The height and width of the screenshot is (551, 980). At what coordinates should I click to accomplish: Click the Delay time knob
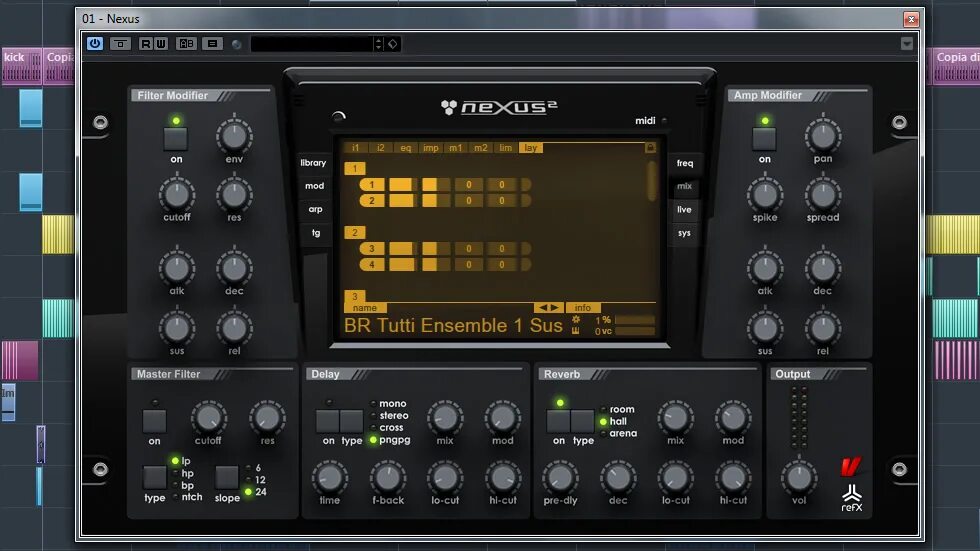(329, 477)
